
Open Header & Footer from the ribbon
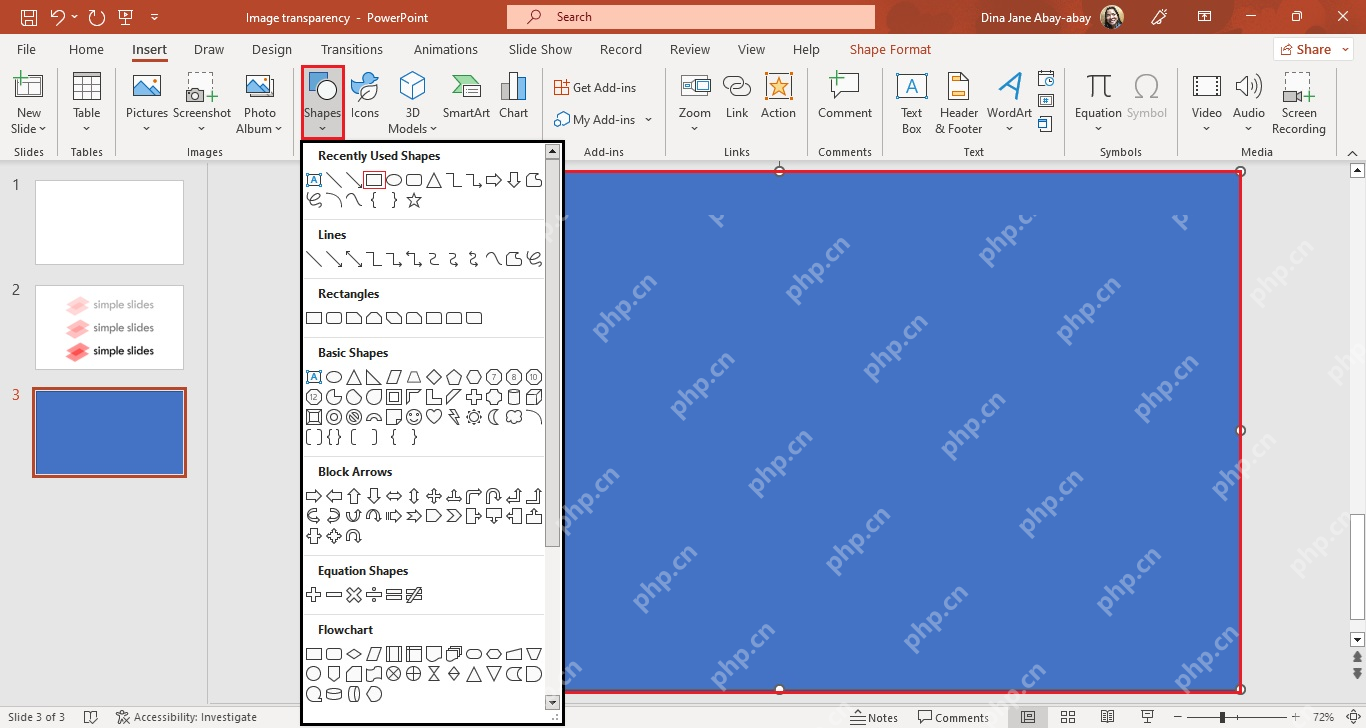click(959, 103)
